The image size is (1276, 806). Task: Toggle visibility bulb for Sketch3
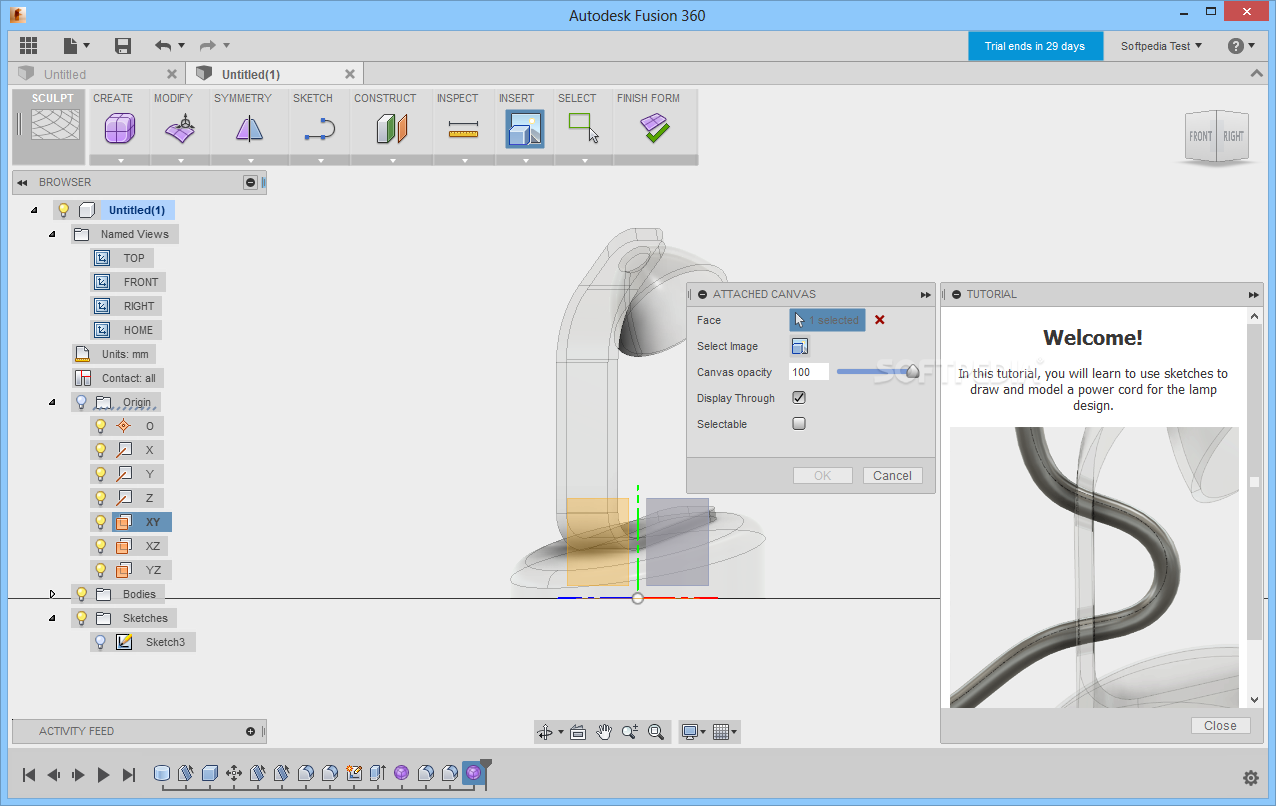coord(100,642)
